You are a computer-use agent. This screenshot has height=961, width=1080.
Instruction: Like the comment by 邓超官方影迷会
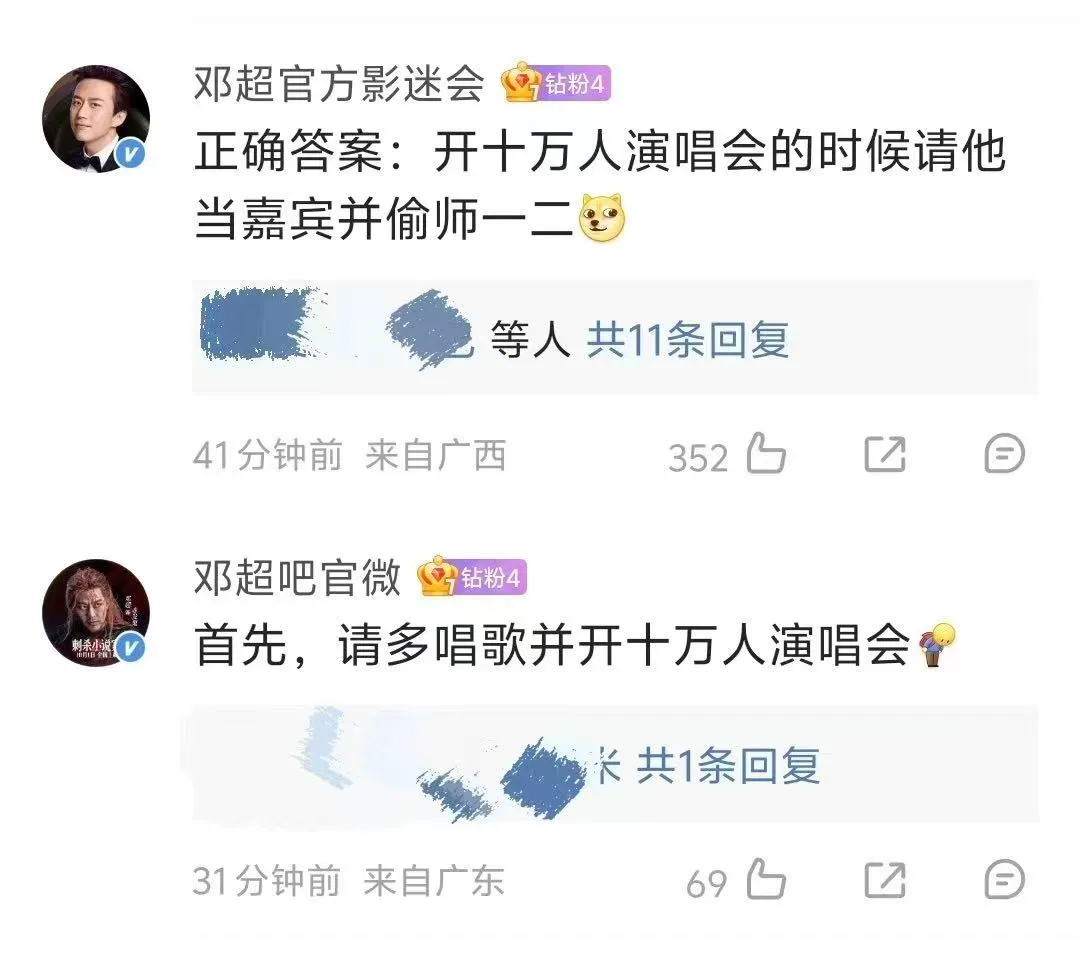(767, 453)
